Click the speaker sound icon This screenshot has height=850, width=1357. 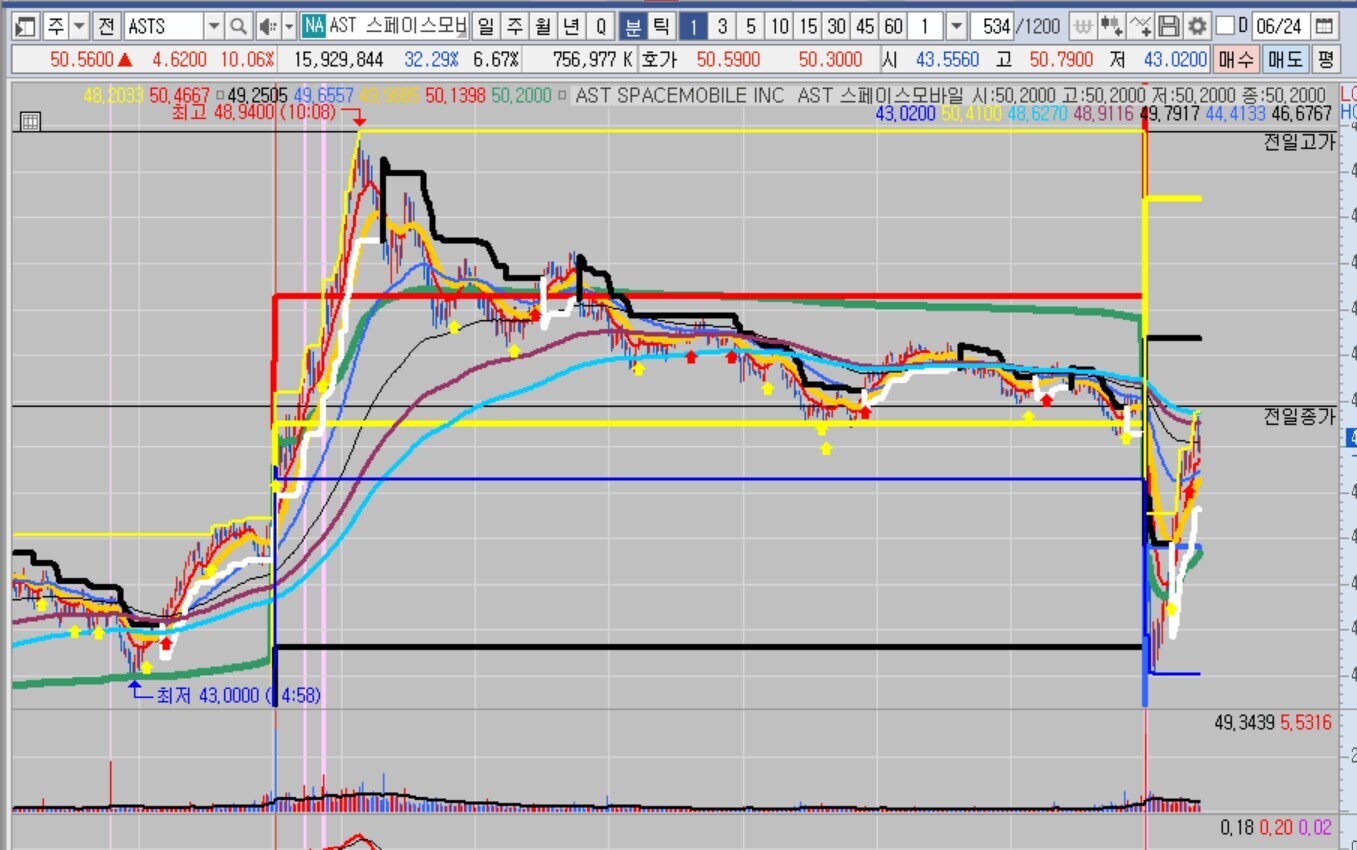[267, 26]
